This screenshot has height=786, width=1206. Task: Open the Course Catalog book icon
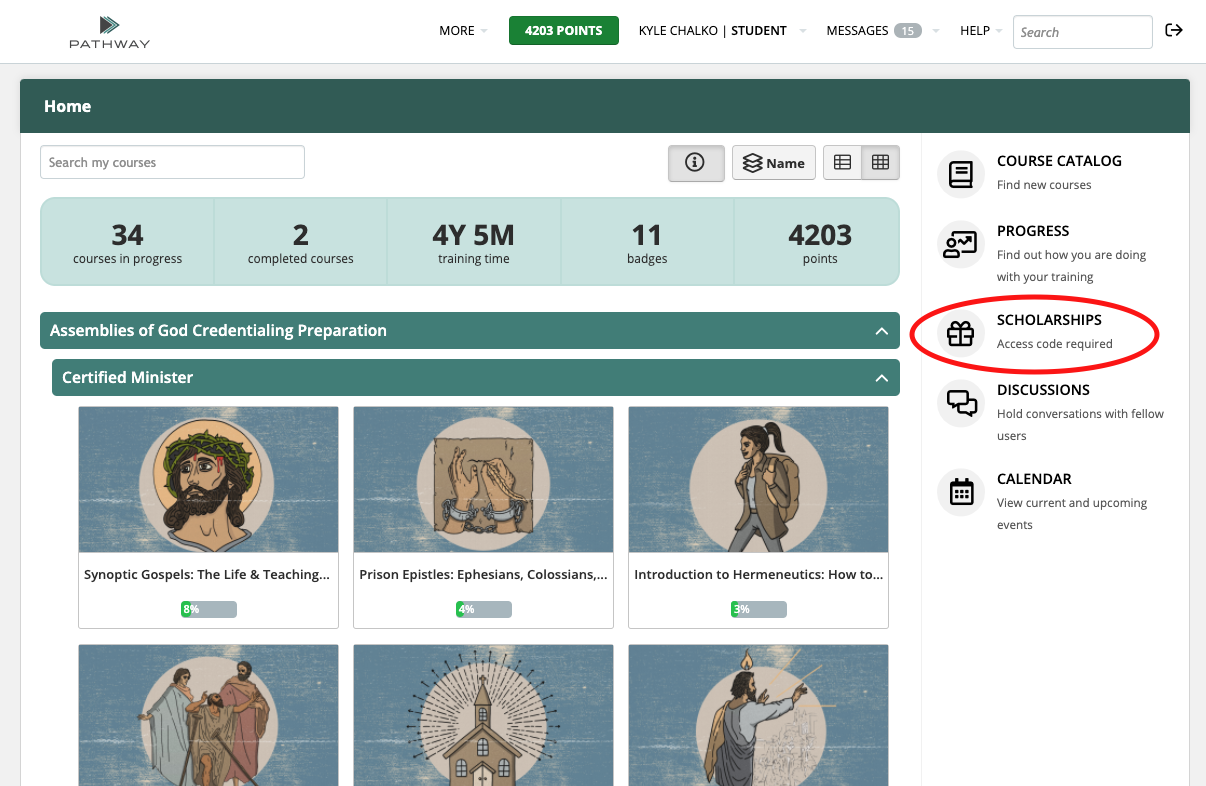[x=961, y=174]
